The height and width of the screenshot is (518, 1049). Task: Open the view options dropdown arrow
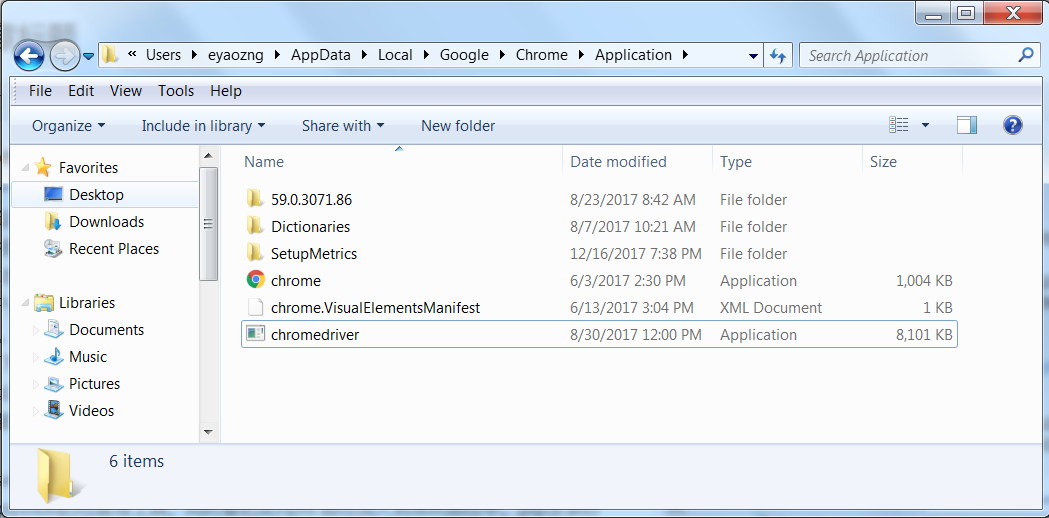(925, 125)
